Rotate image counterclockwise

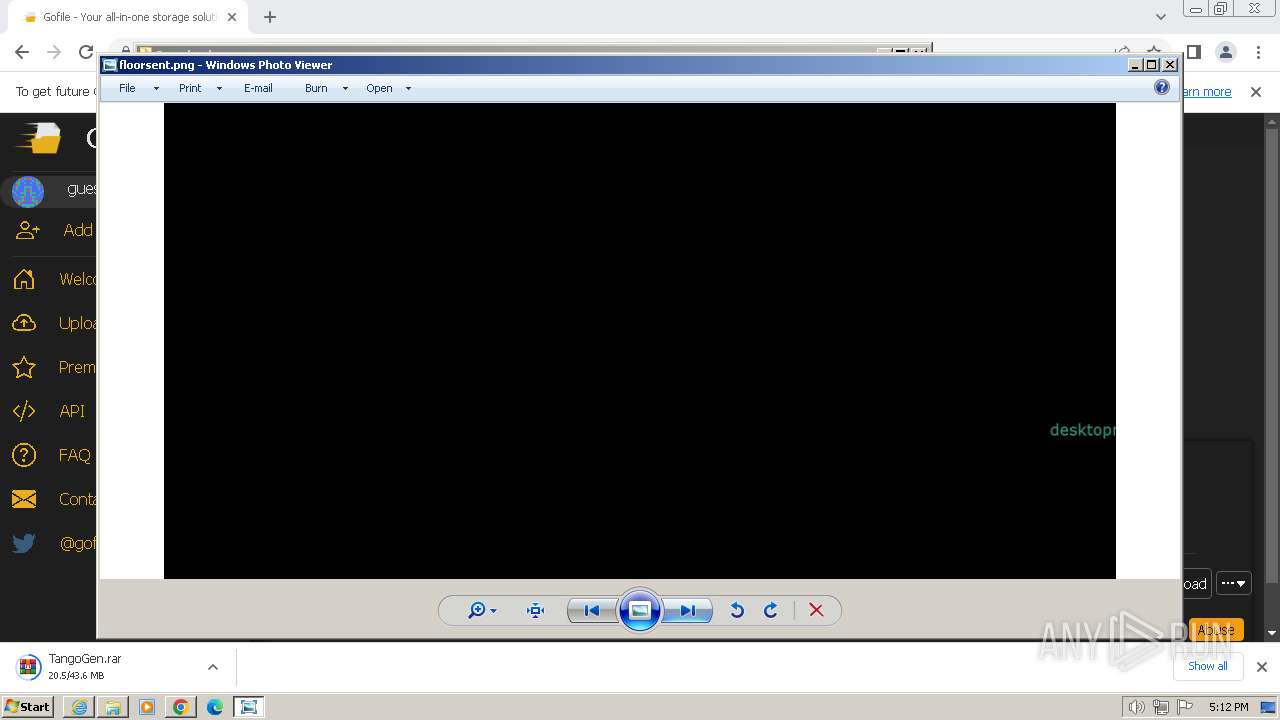click(x=737, y=610)
